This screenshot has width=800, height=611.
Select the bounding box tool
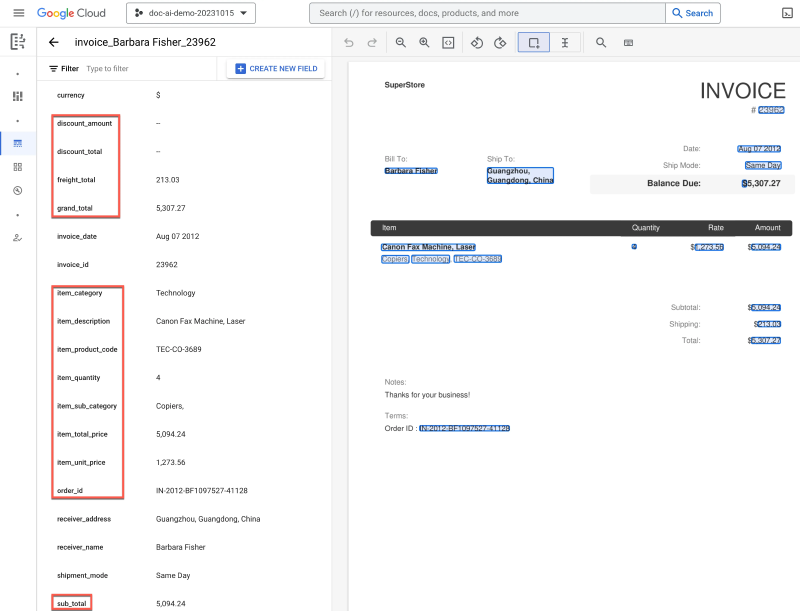[x=534, y=42]
